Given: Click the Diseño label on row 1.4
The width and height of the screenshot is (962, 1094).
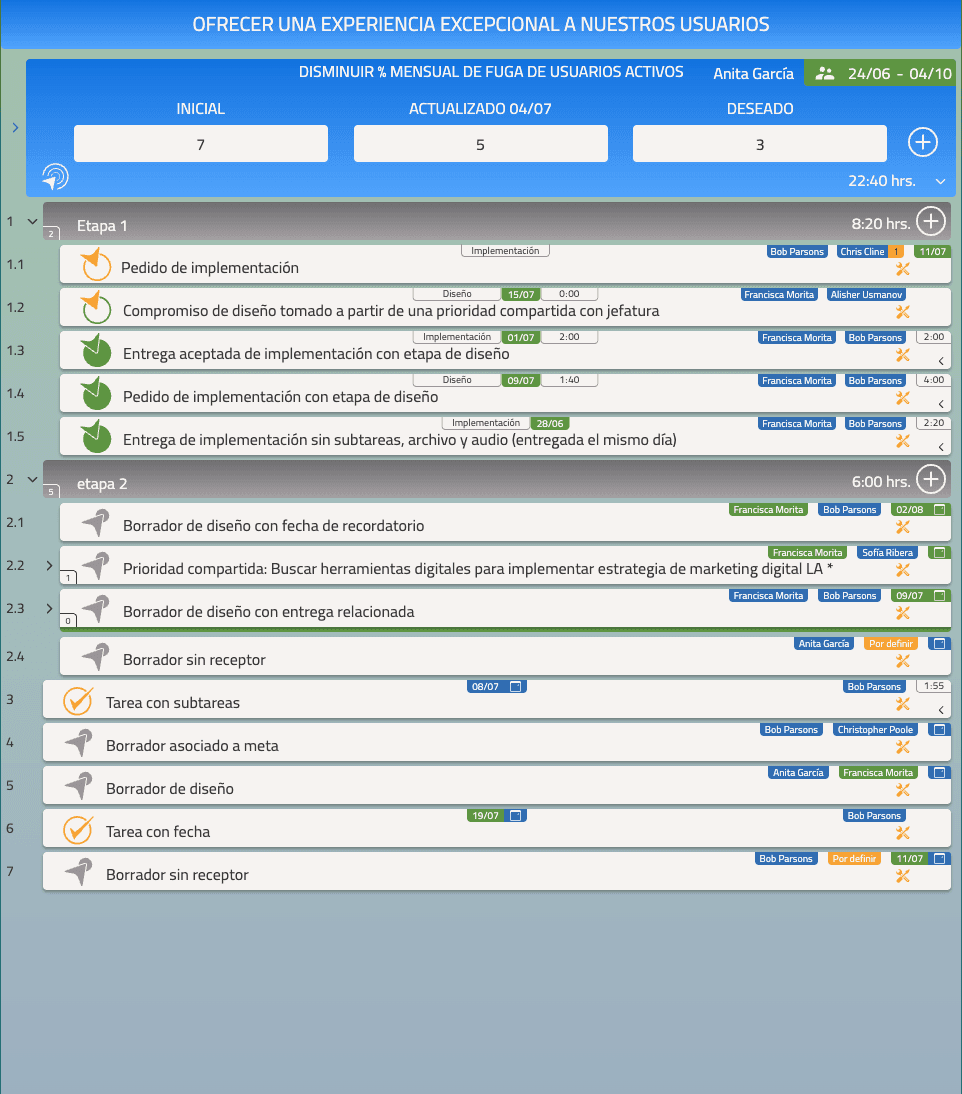Looking at the screenshot, I should tap(457, 380).
